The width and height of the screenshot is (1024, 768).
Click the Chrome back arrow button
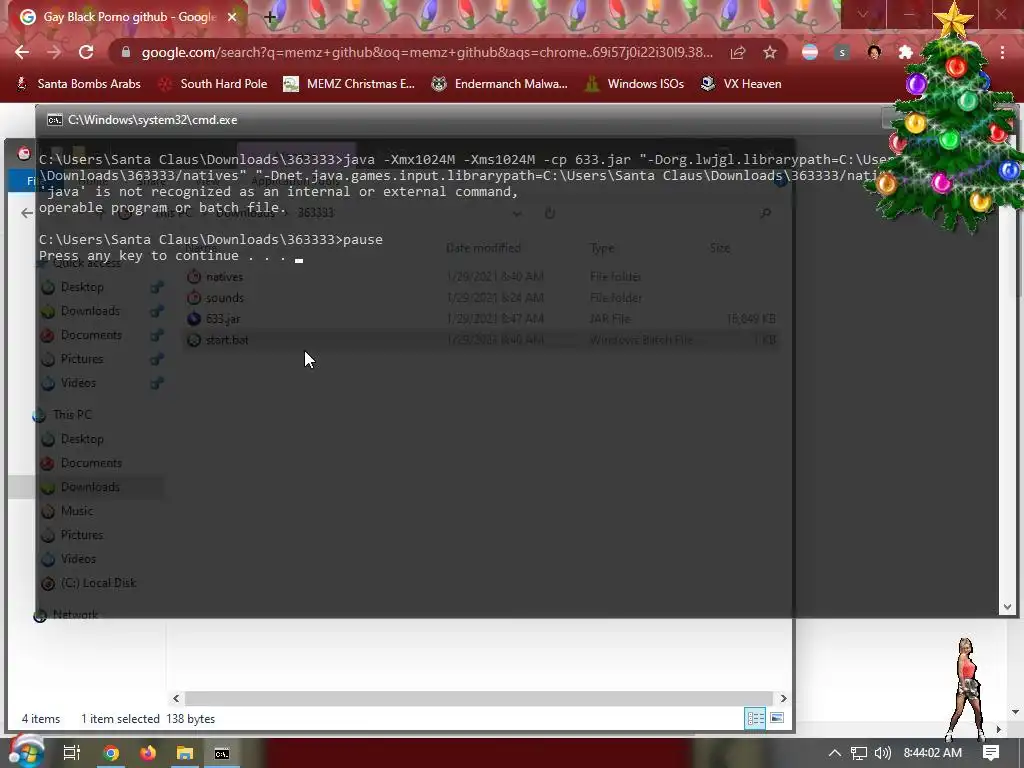22,52
